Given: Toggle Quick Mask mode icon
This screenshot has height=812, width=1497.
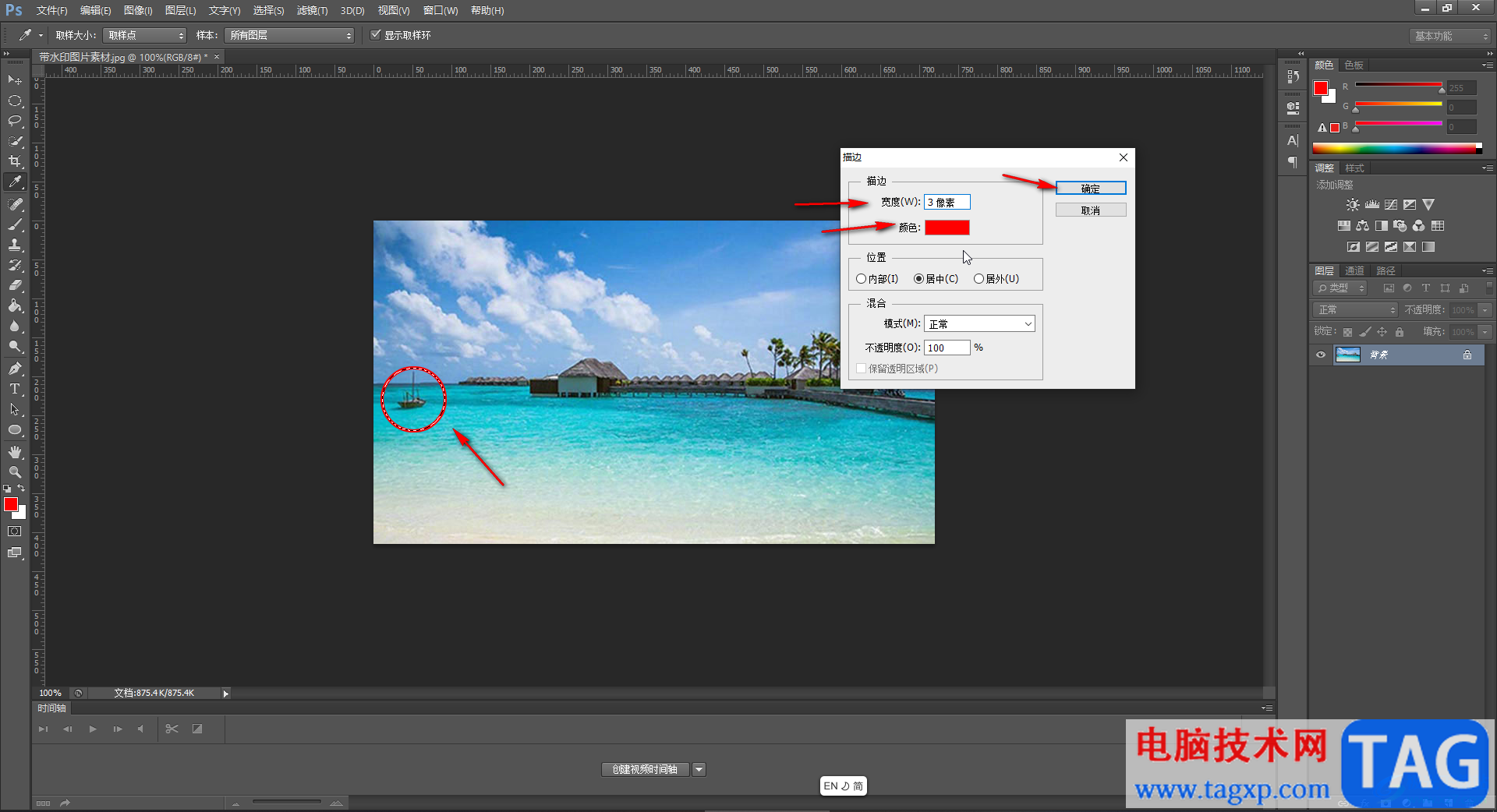Looking at the screenshot, I should [x=15, y=531].
